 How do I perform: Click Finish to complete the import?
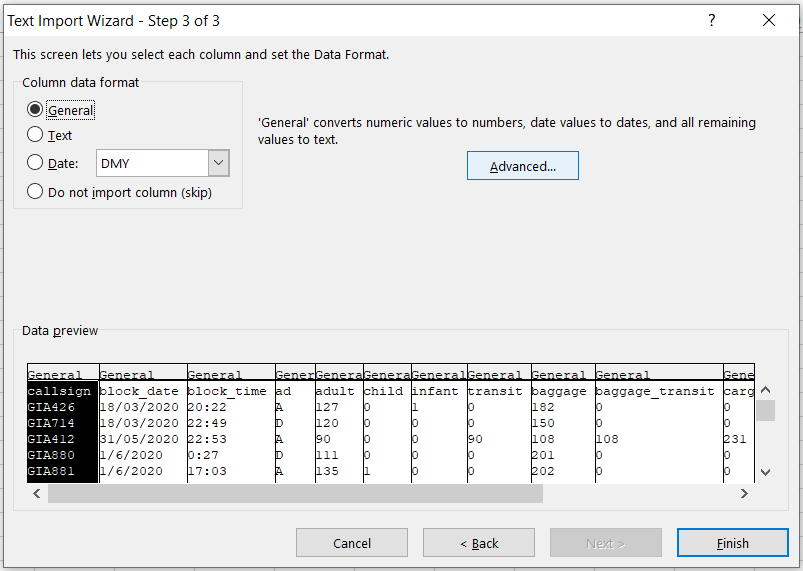[732, 543]
